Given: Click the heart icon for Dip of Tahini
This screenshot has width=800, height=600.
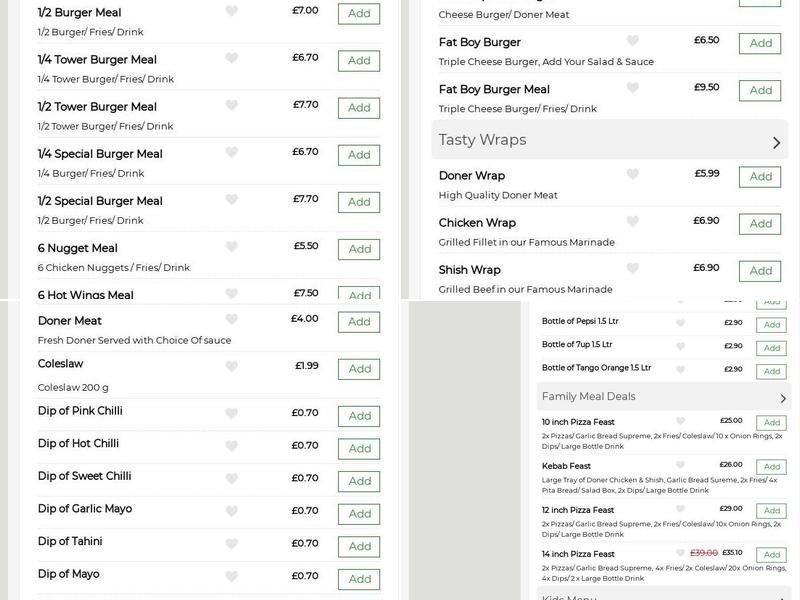Looking at the screenshot, I should coord(232,545).
